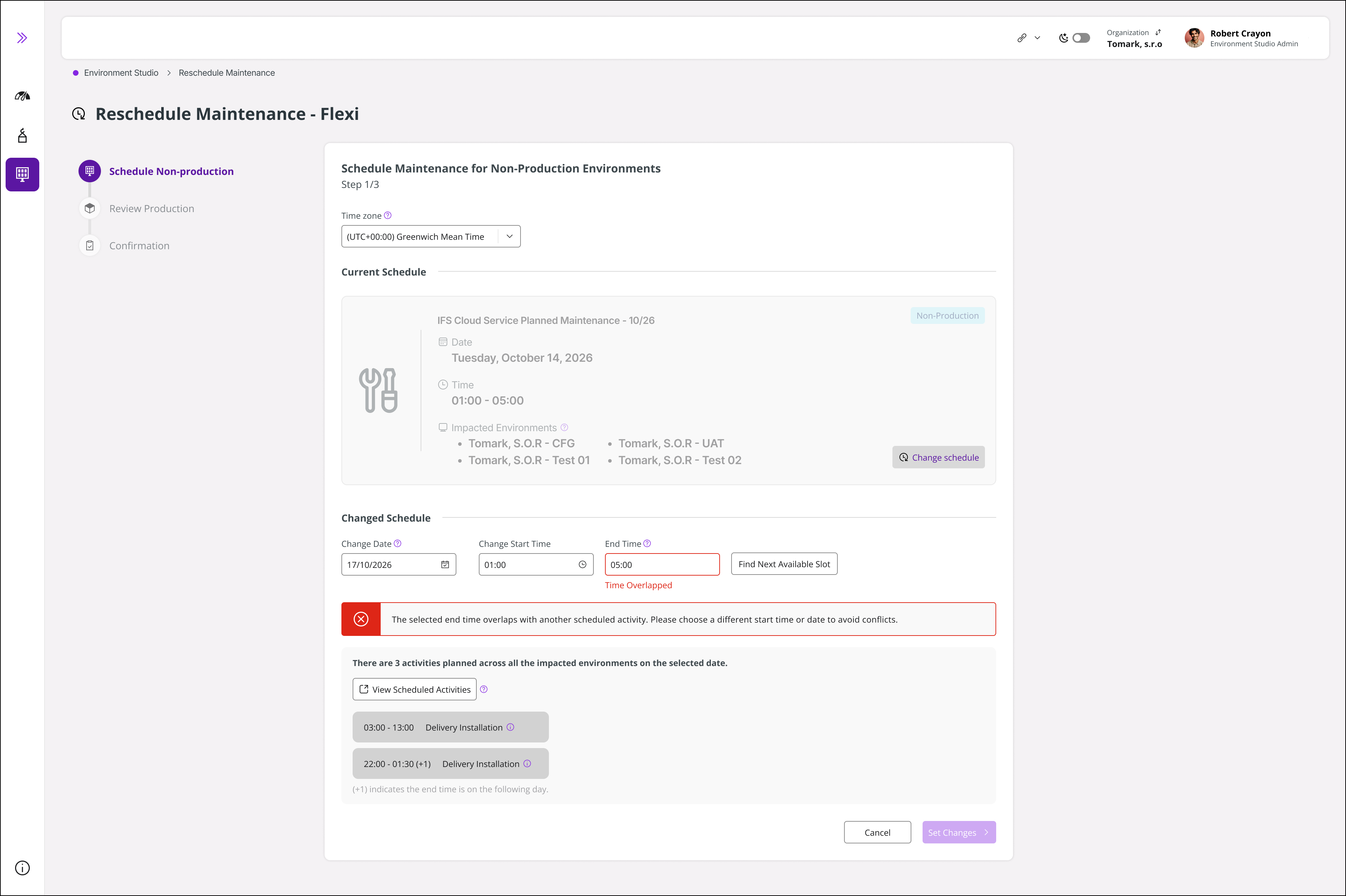Click the info icon at sidebar bottom
The image size is (1346, 896).
coord(22,868)
